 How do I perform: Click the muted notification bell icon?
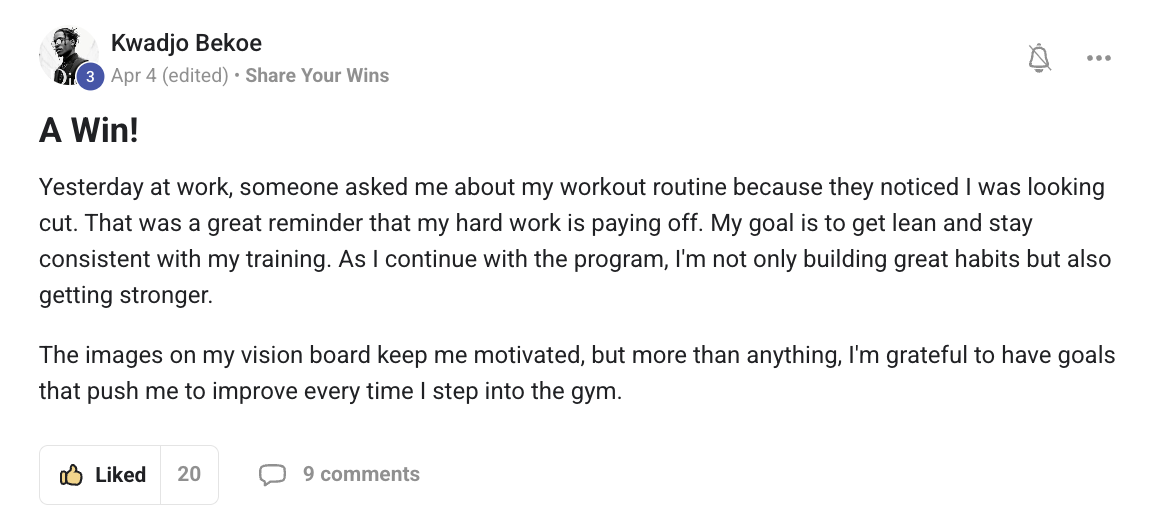pyautogui.click(x=1040, y=59)
